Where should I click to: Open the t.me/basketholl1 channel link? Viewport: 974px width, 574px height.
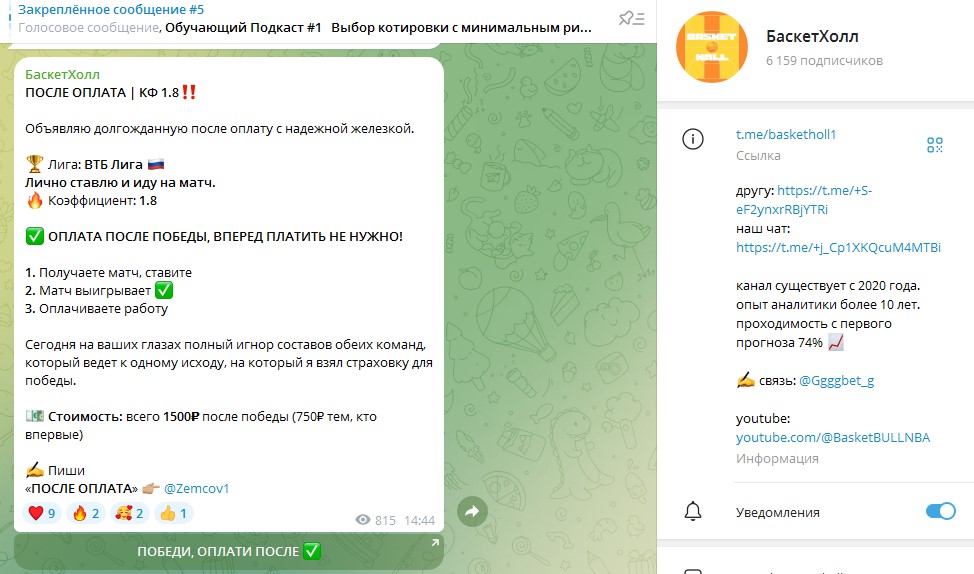click(786, 134)
